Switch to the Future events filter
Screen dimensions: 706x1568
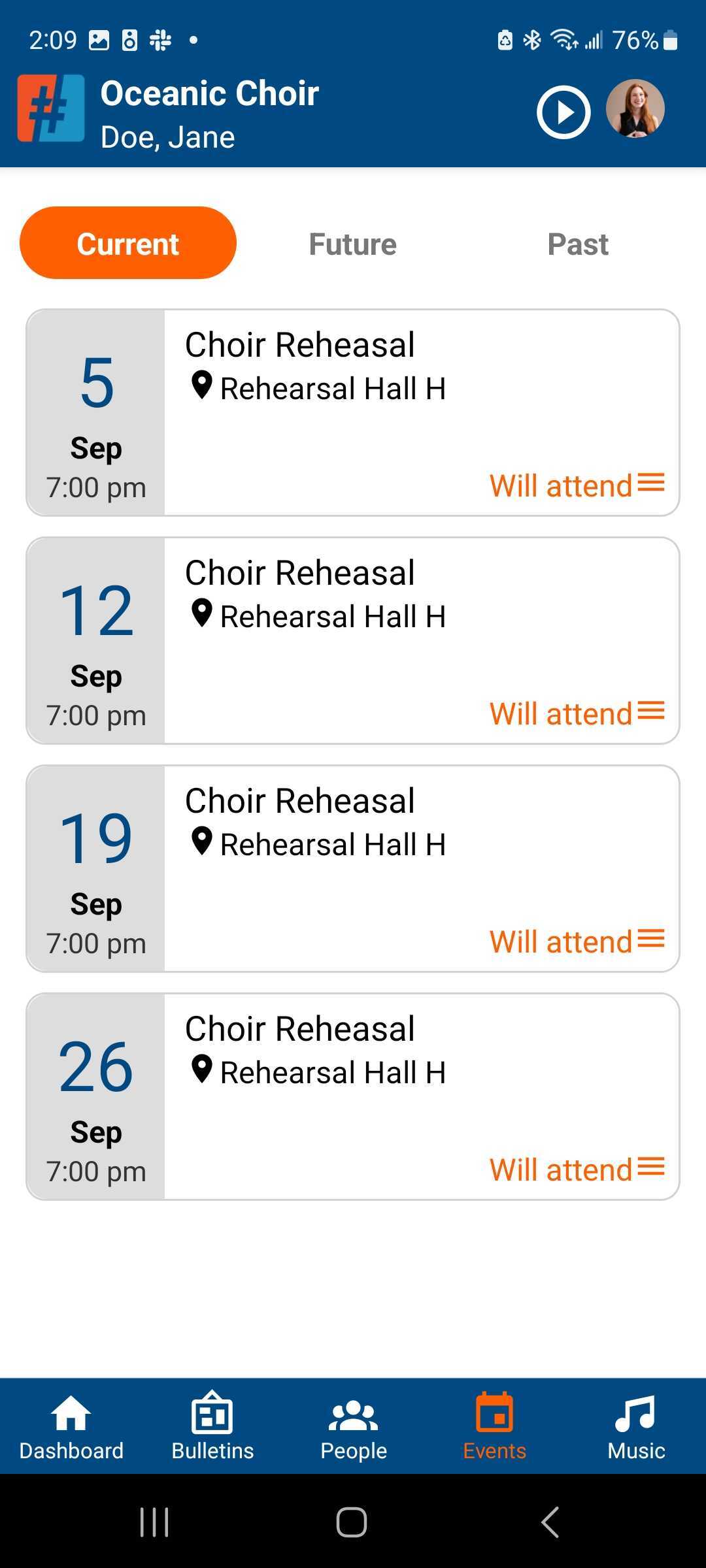click(x=353, y=244)
